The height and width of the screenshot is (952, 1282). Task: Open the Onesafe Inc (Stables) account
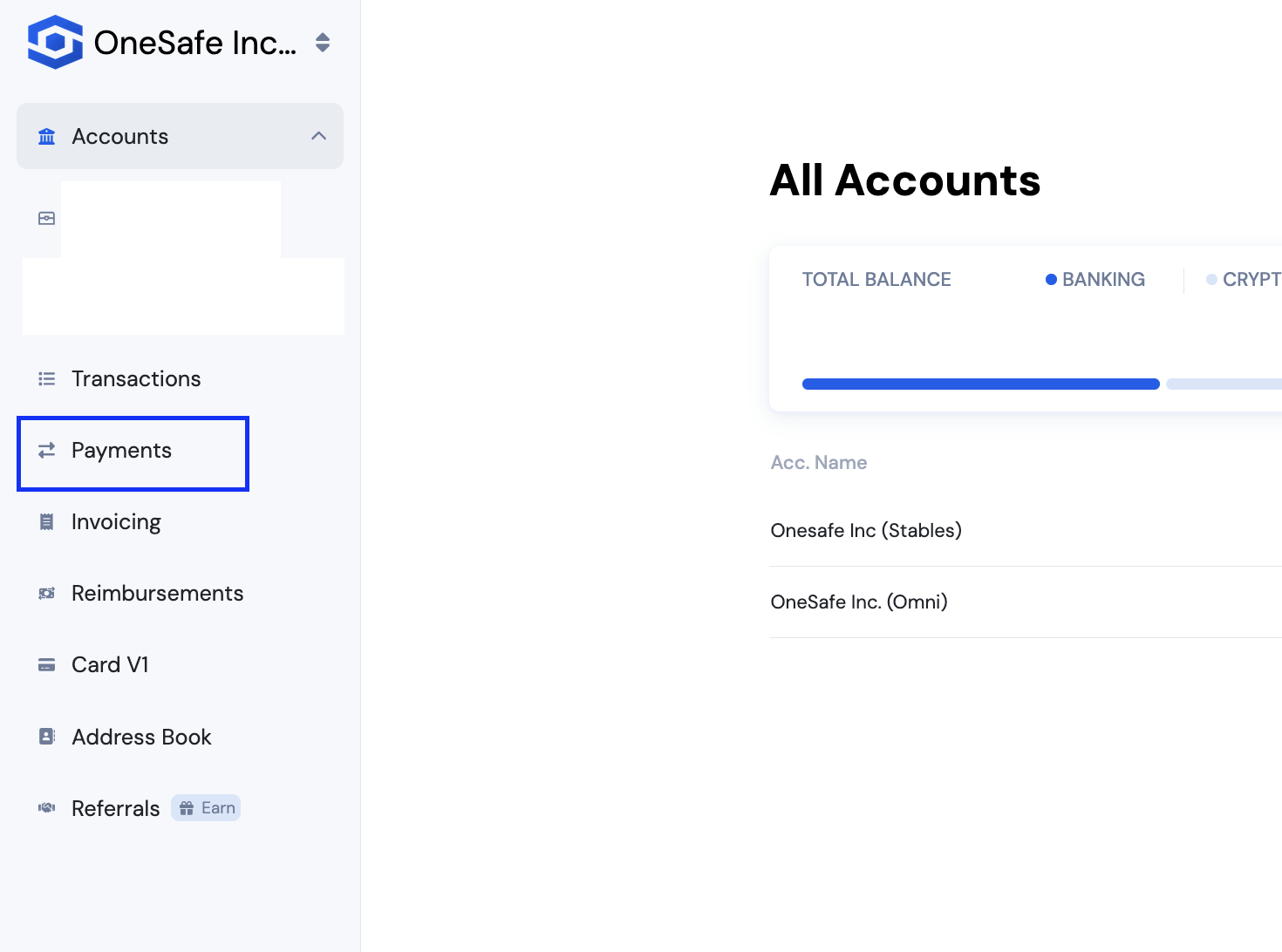(866, 531)
